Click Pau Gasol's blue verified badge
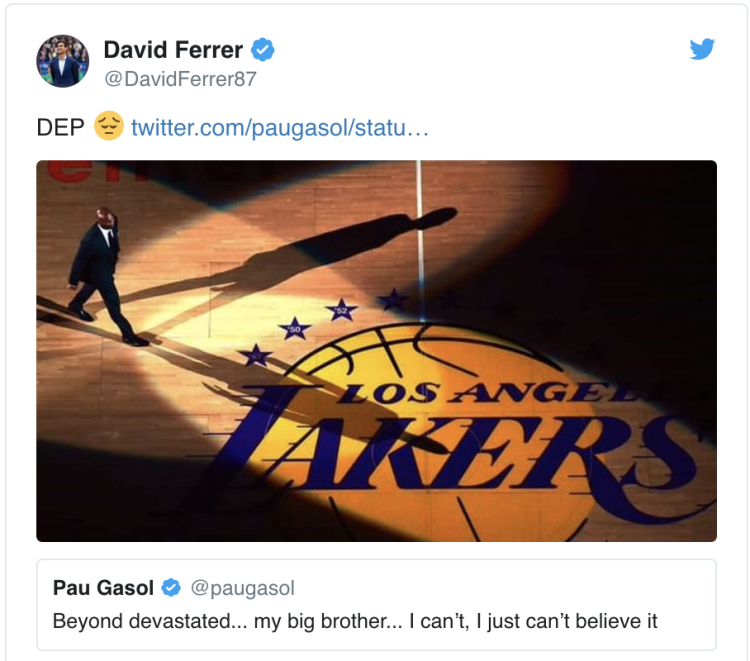The image size is (750, 661). pos(172,588)
